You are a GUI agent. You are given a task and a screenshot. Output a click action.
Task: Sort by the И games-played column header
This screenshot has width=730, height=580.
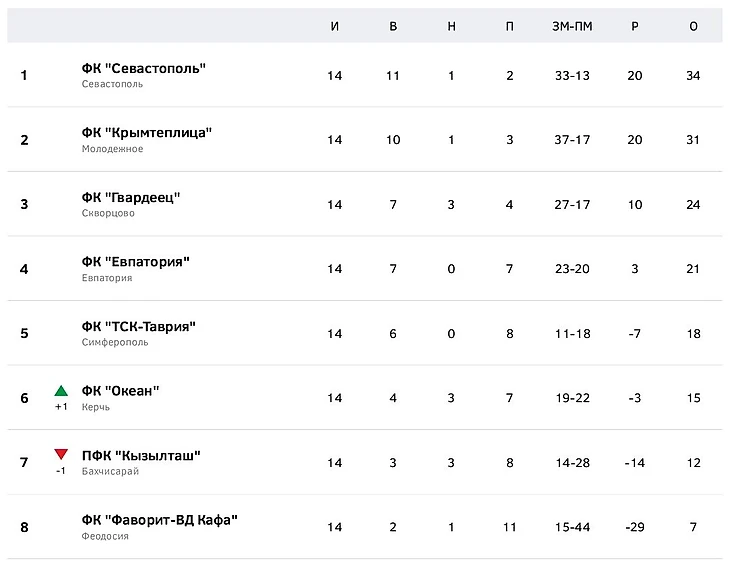[x=334, y=26]
